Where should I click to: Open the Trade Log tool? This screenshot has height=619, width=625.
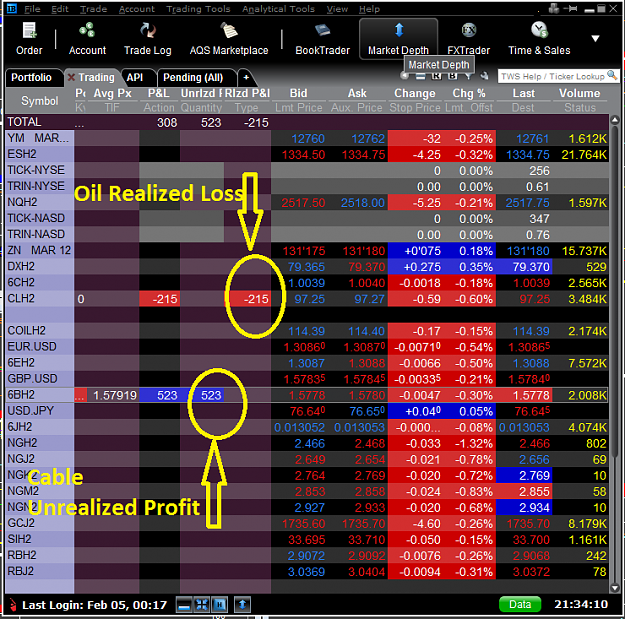coord(147,39)
